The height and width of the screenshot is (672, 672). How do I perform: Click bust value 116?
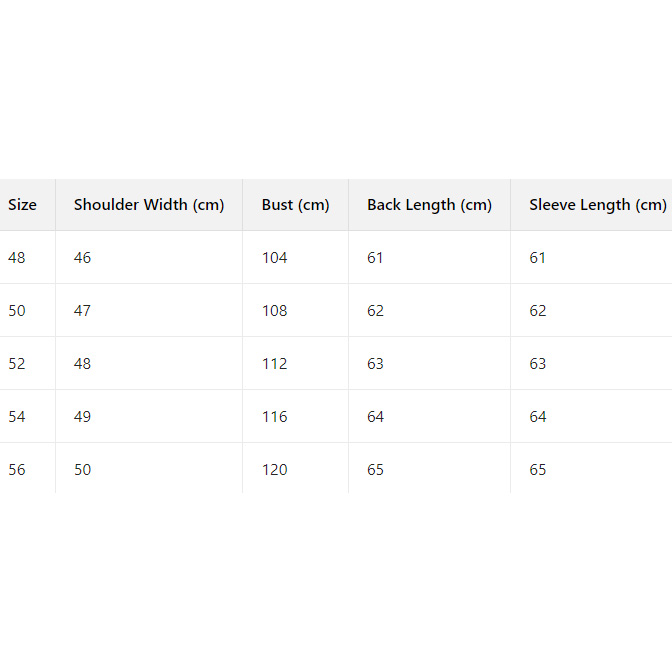tap(274, 417)
